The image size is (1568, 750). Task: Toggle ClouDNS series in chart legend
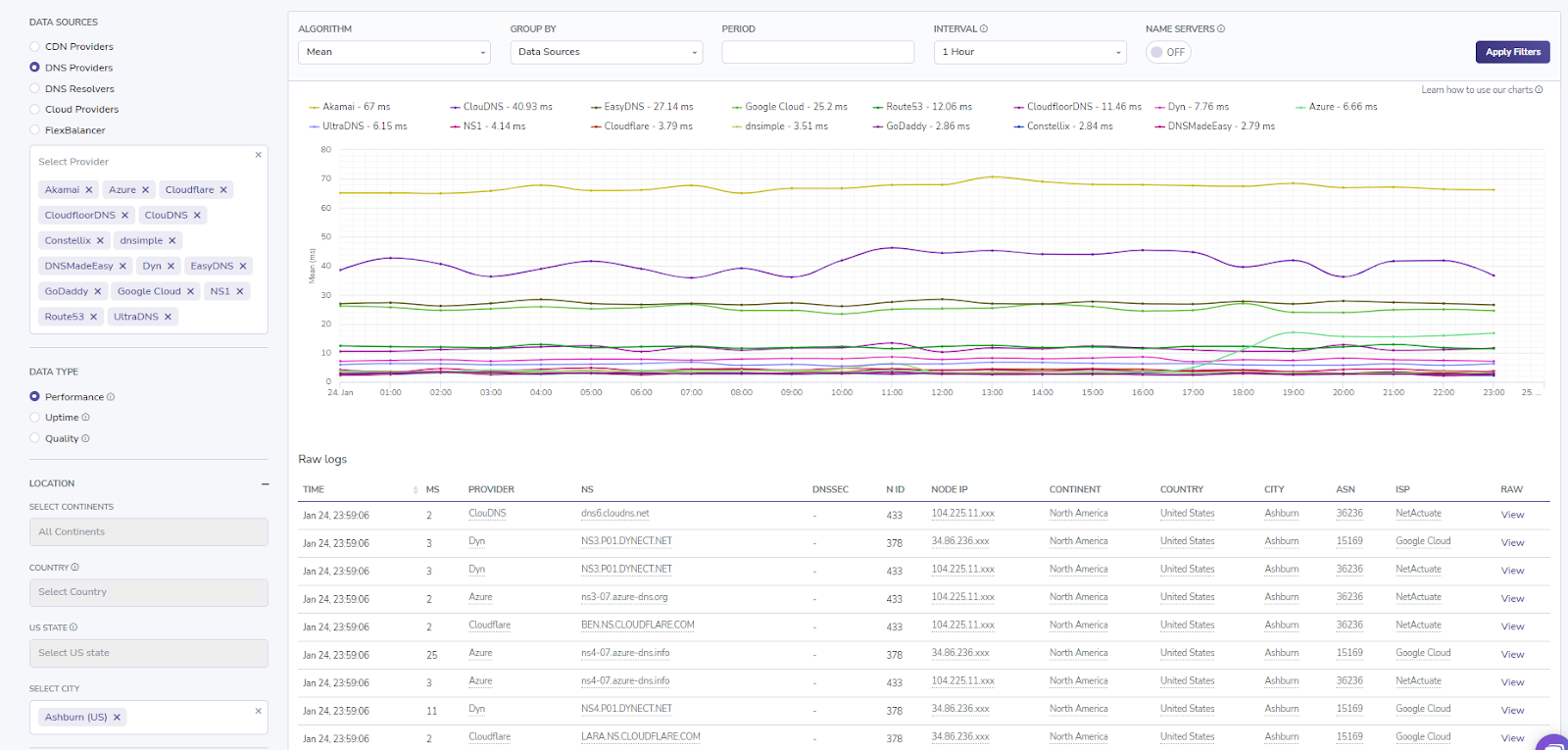tap(501, 107)
